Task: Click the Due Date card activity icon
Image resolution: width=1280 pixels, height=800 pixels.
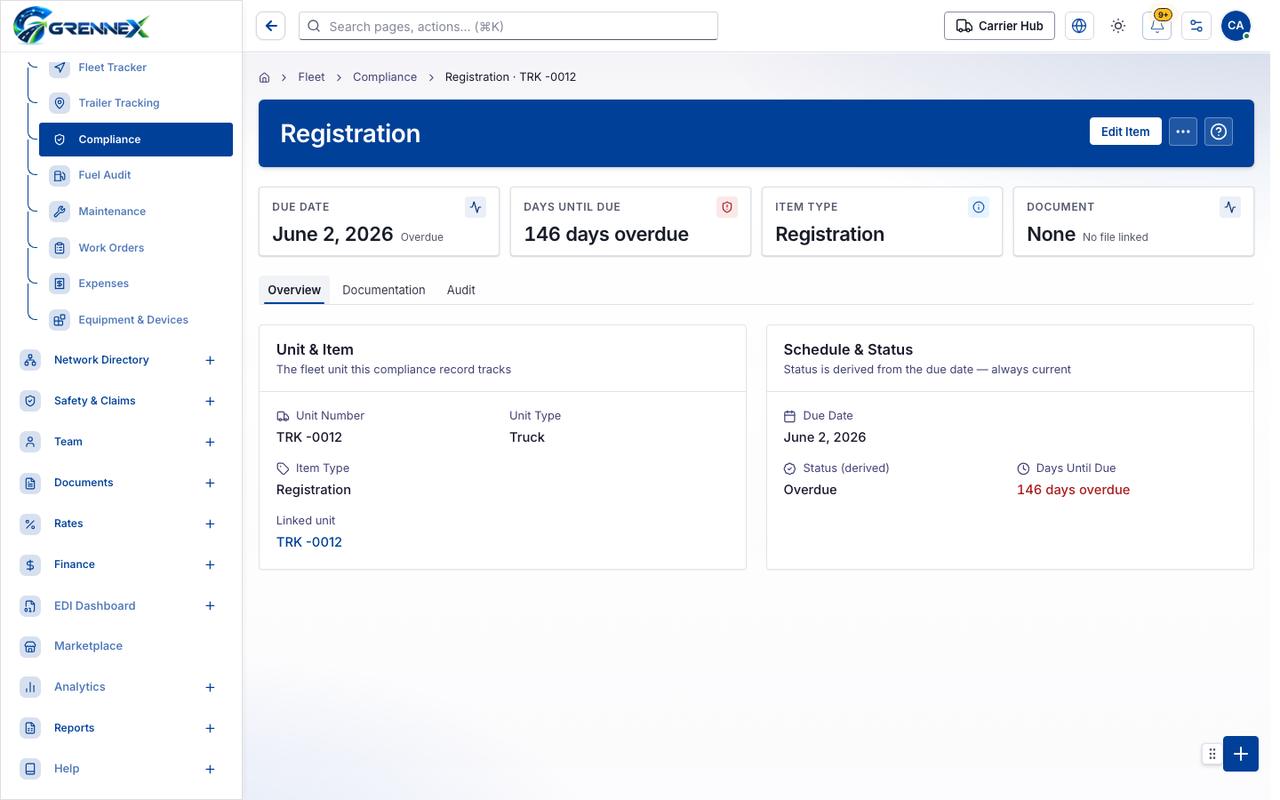Action: click(476, 207)
